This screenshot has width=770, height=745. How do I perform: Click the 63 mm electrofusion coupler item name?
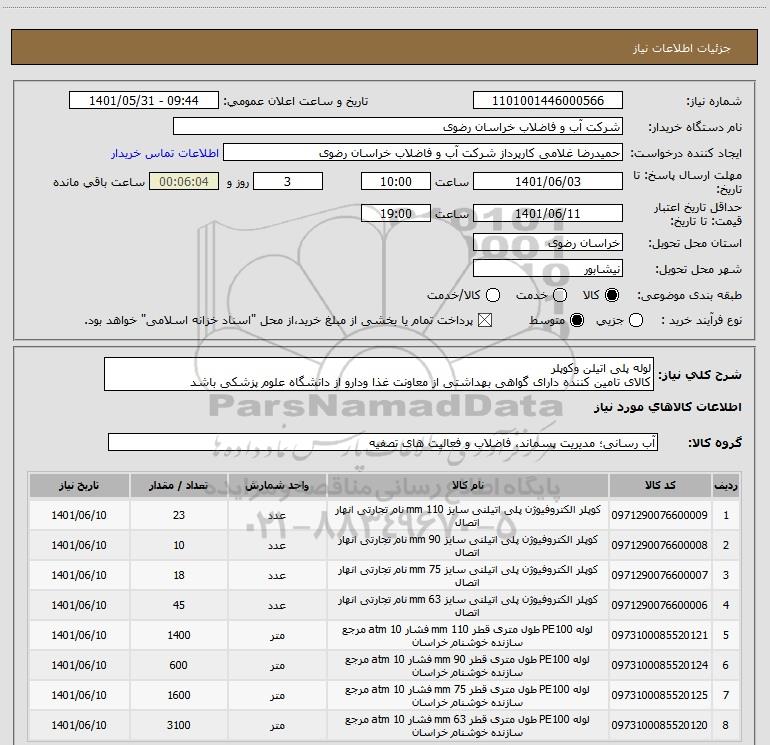pos(468,606)
